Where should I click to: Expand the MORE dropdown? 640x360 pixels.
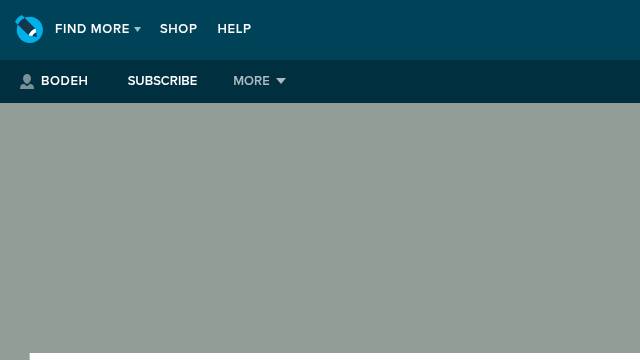coord(259,81)
